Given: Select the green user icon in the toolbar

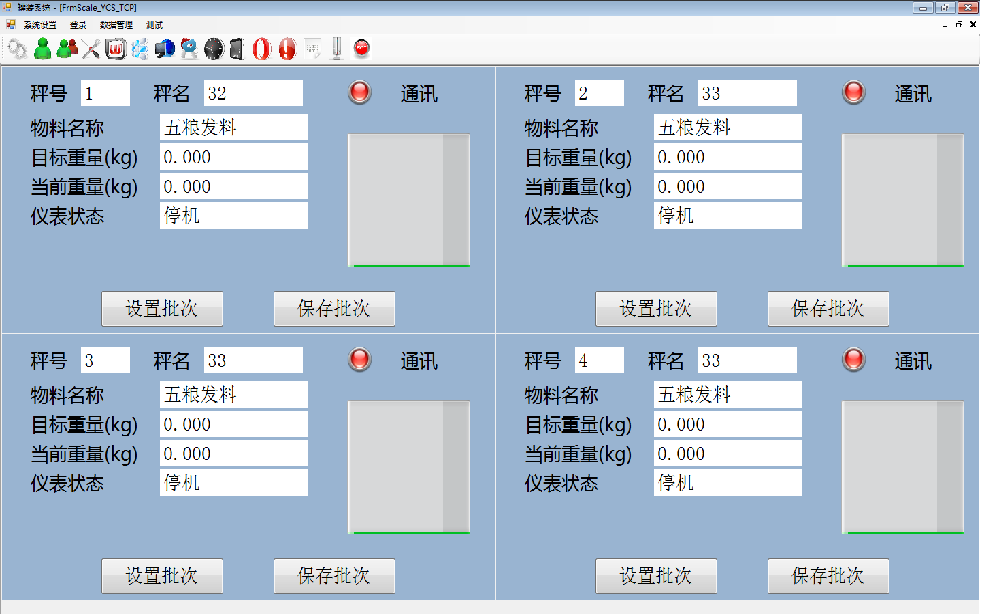Looking at the screenshot, I should click(41, 47).
